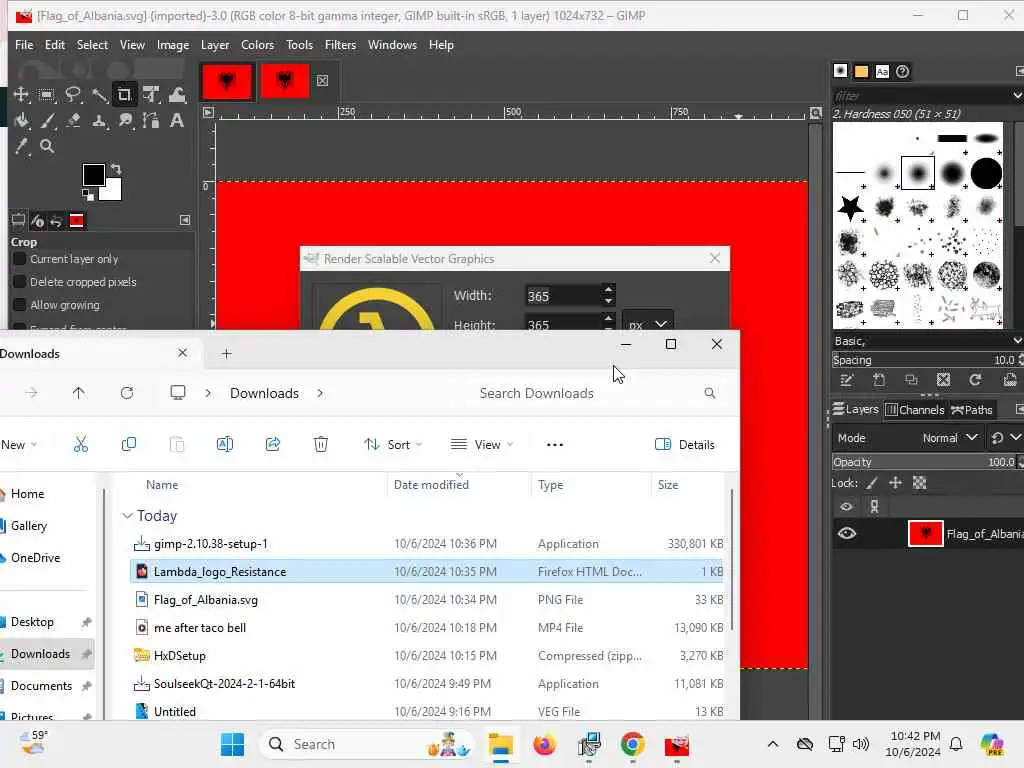1024x768 pixels.
Task: Open the Windows Start menu
Action: 232,744
